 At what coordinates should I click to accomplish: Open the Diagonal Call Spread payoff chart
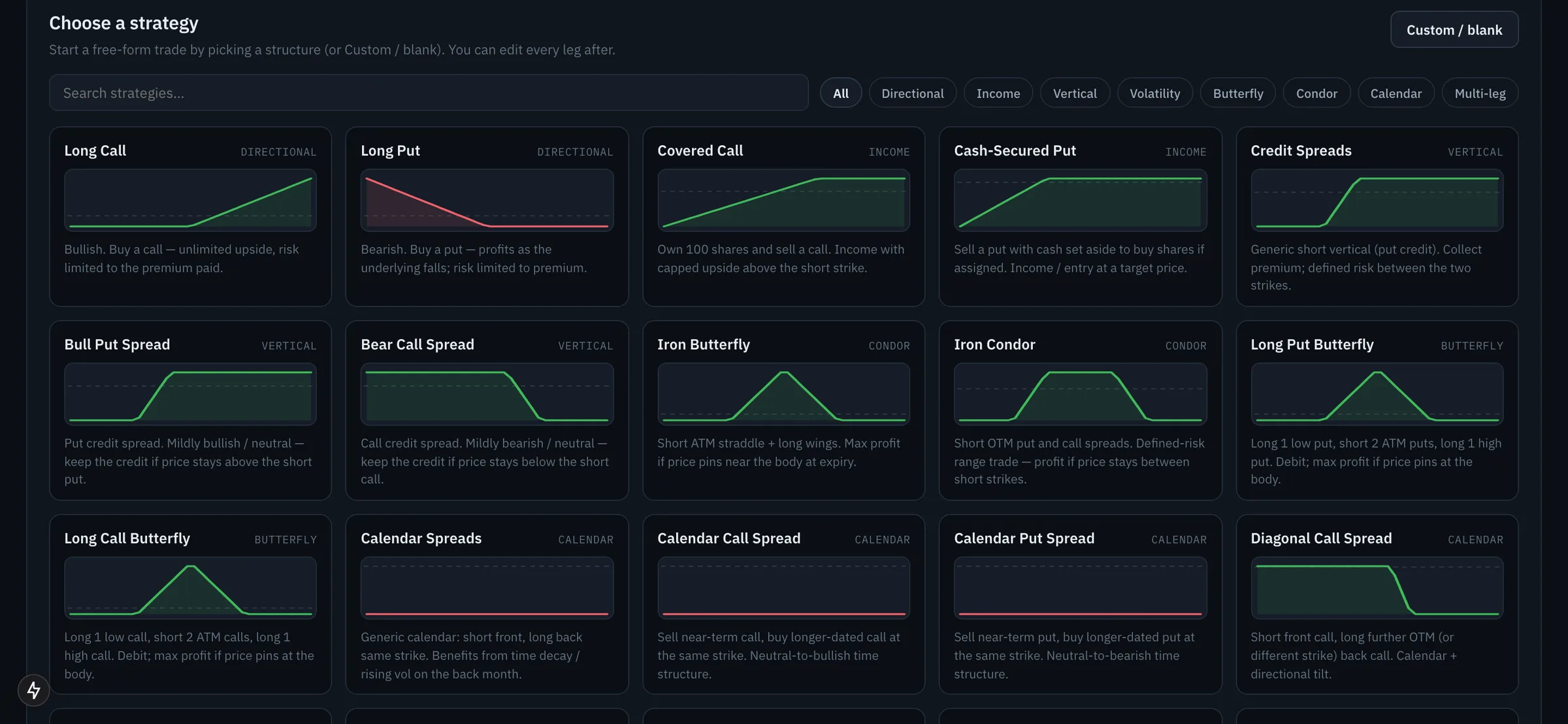click(x=1377, y=588)
